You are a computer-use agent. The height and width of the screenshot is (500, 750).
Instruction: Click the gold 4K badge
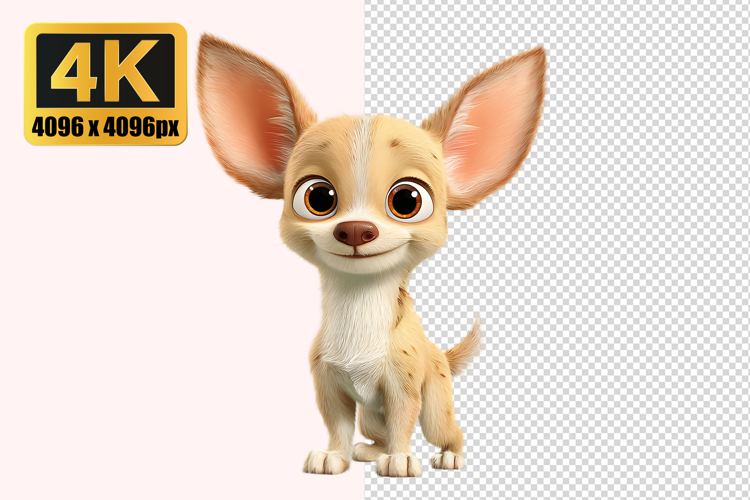coord(105,84)
